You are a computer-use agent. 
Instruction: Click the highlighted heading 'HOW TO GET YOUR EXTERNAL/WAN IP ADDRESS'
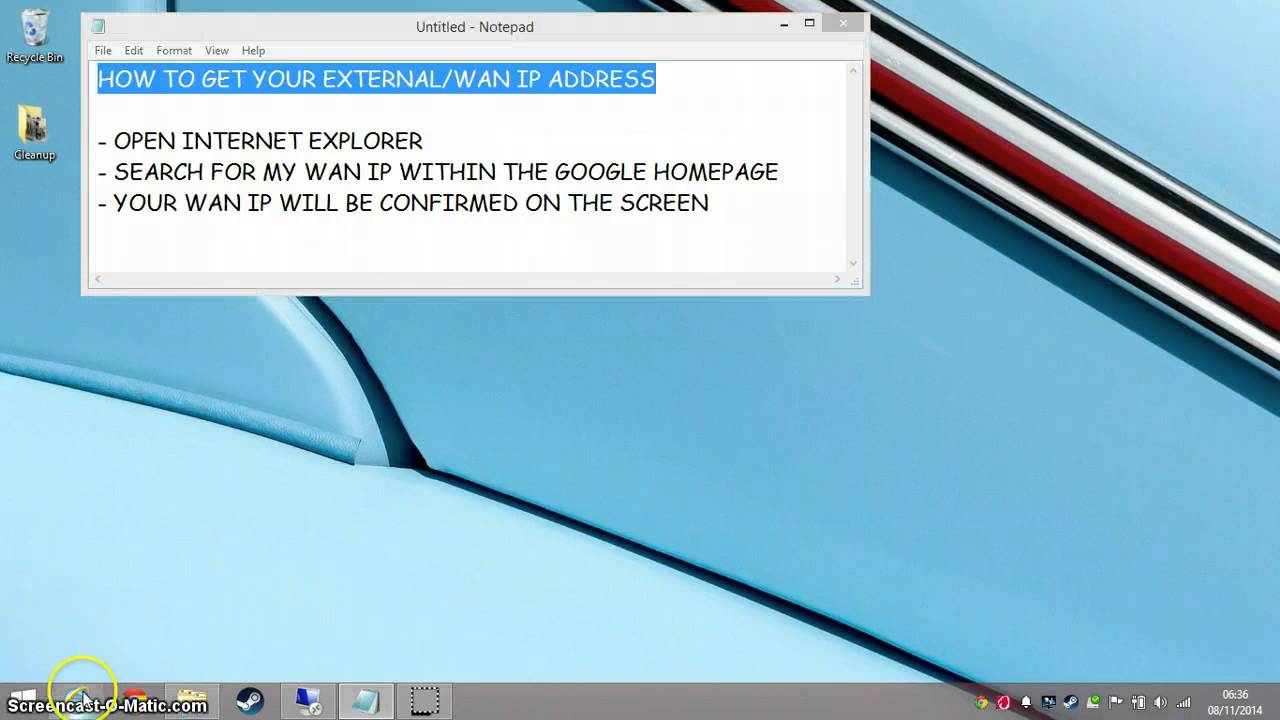coord(376,79)
